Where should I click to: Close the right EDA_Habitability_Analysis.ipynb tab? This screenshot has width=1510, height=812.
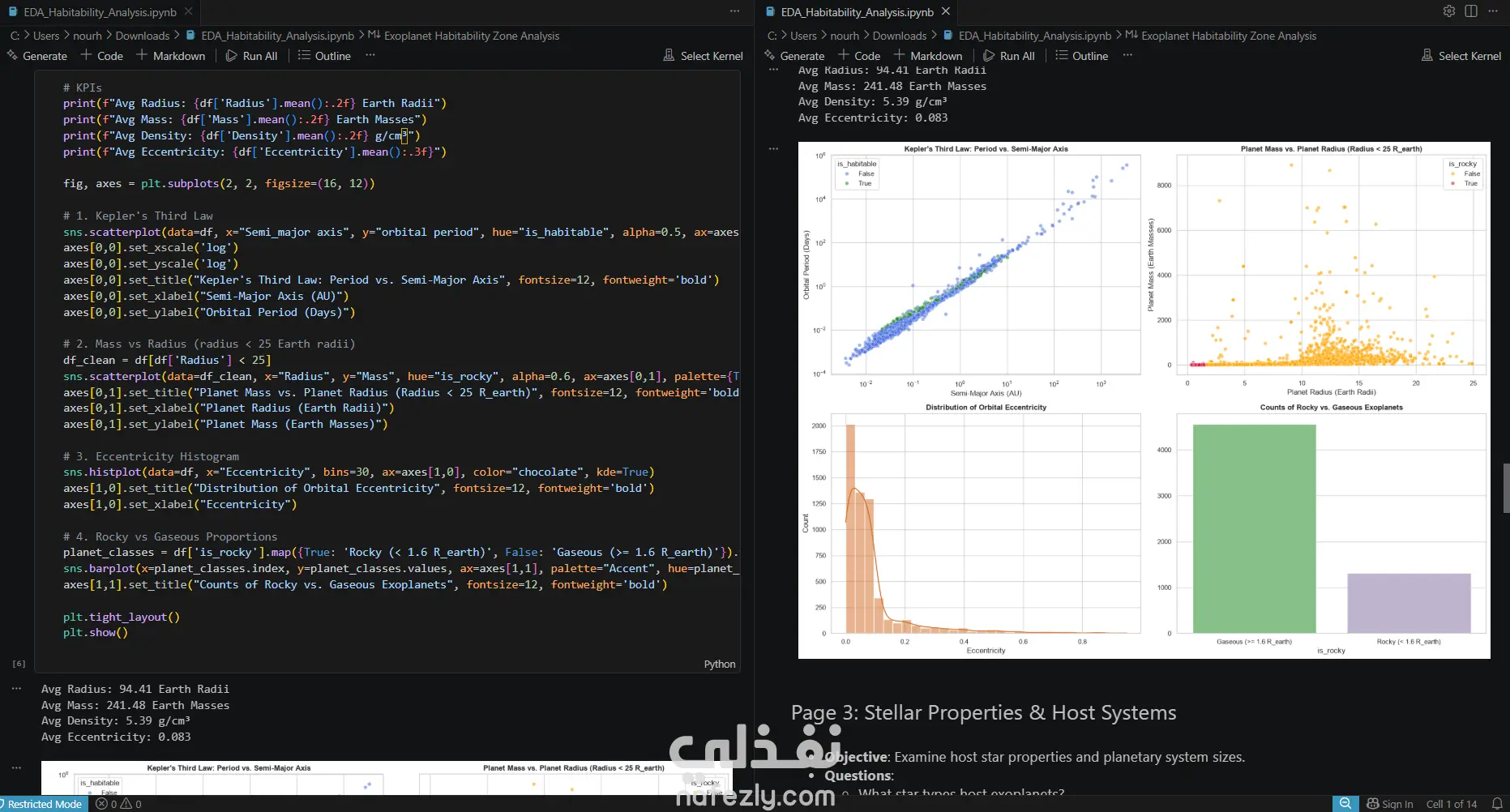click(946, 11)
